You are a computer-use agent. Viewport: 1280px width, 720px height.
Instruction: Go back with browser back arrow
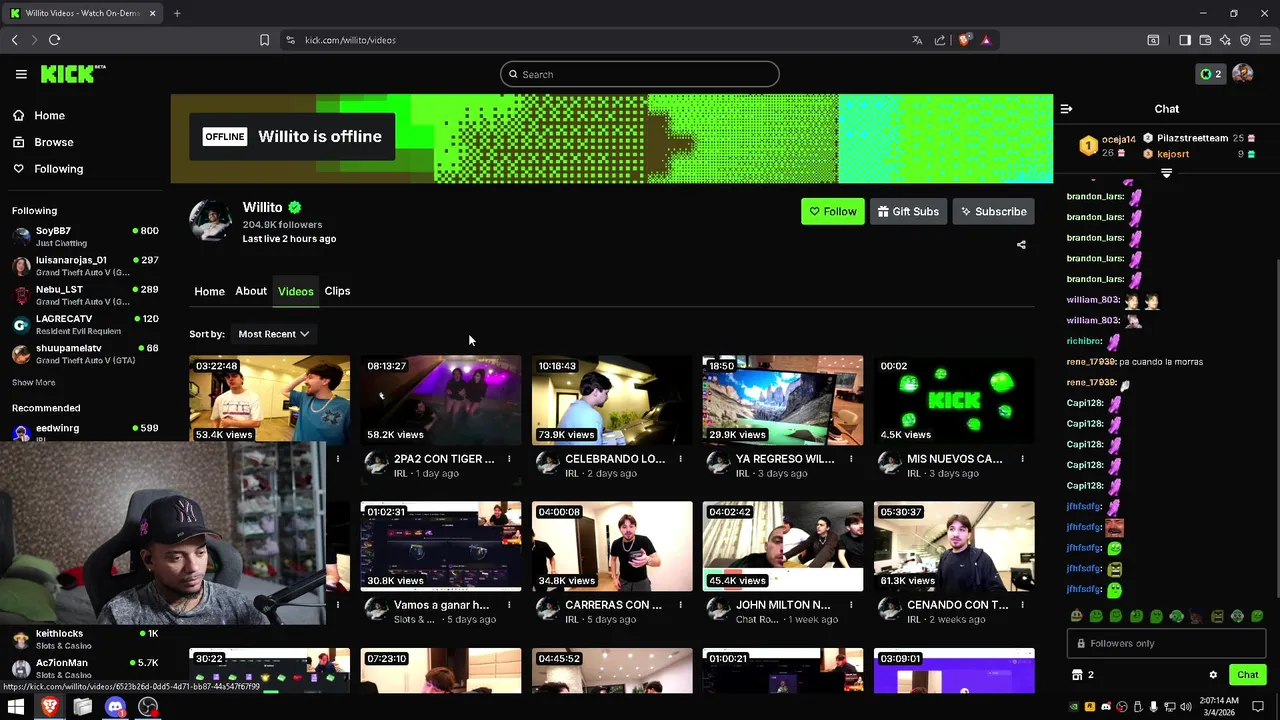pyautogui.click(x=14, y=40)
